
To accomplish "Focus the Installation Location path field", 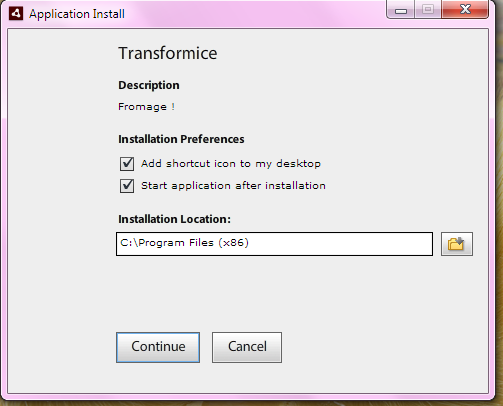I will (274, 244).
